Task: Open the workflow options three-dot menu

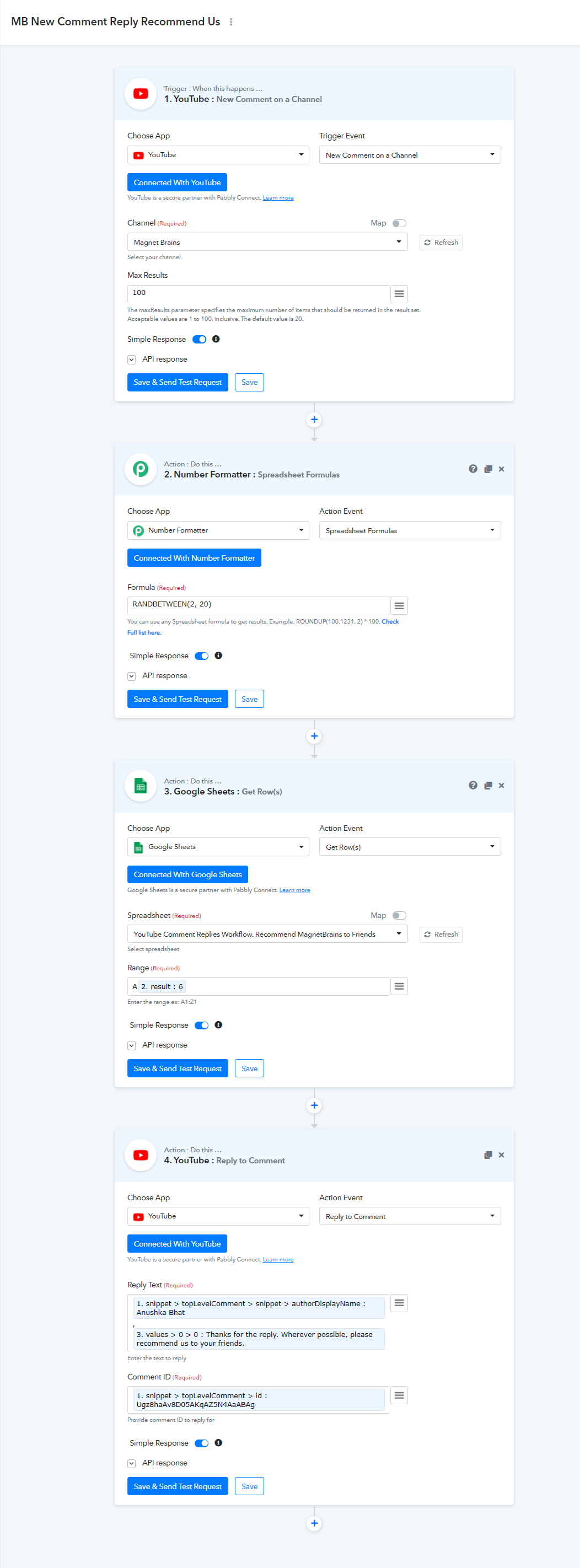Action: (x=230, y=22)
